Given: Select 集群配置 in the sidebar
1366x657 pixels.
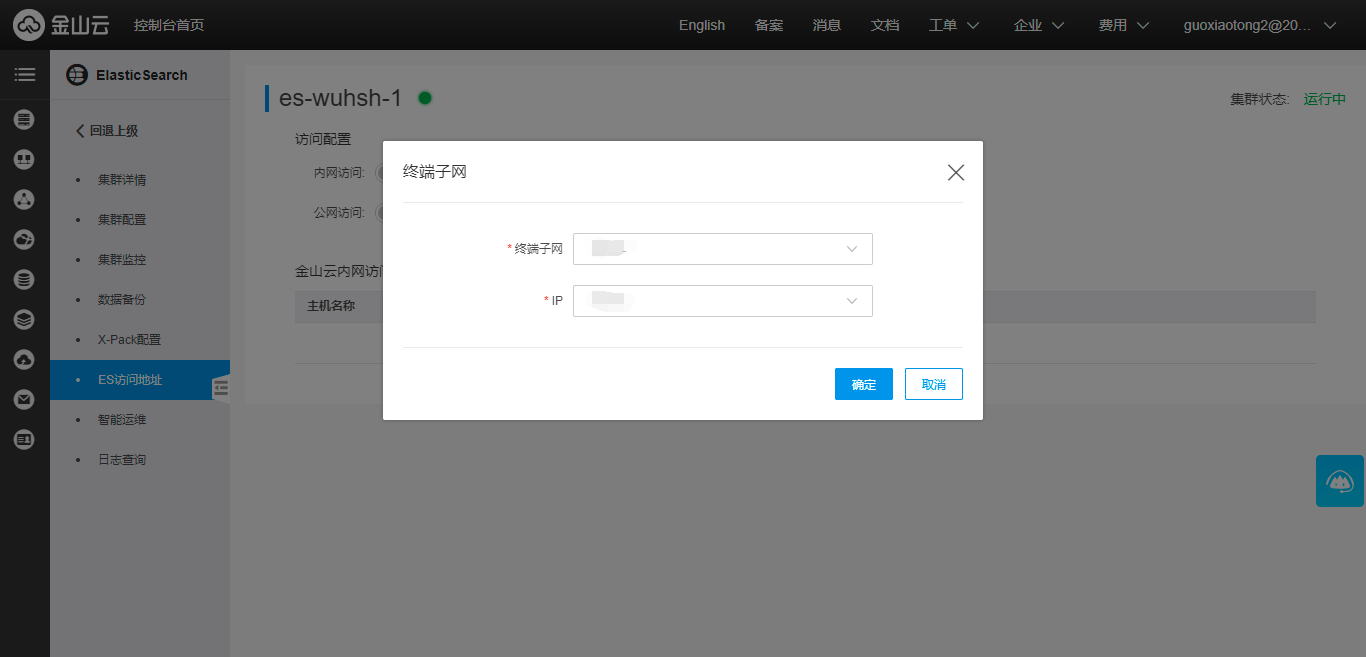Looking at the screenshot, I should (122, 220).
